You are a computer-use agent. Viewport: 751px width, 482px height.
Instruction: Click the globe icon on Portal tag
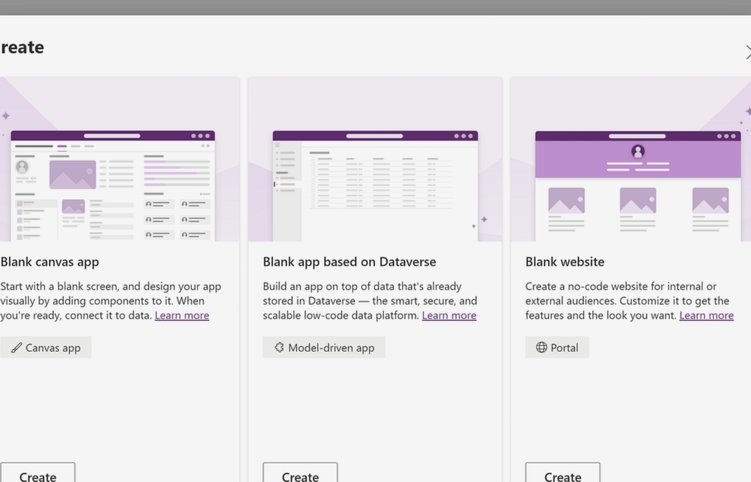(541, 347)
